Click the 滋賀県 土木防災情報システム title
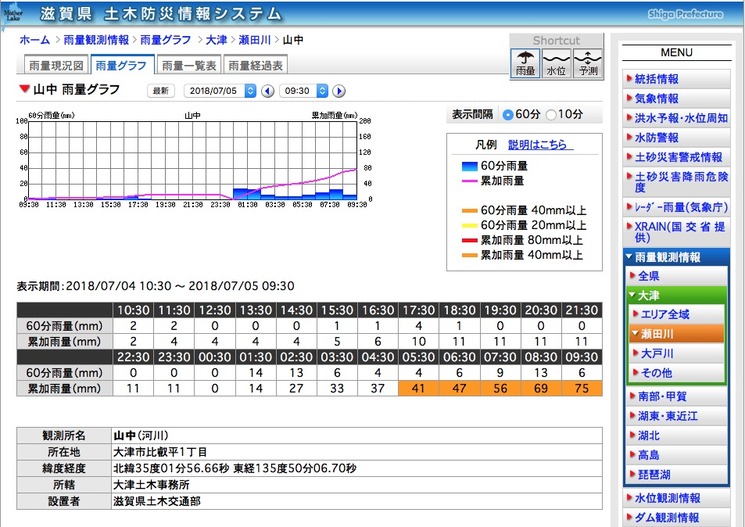The height and width of the screenshot is (527, 745). [x=161, y=14]
